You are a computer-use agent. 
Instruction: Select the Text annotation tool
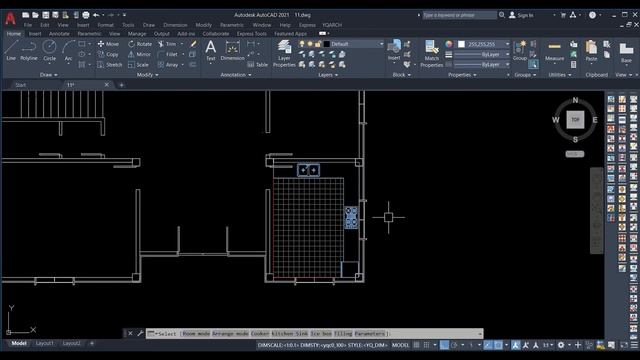point(211,51)
